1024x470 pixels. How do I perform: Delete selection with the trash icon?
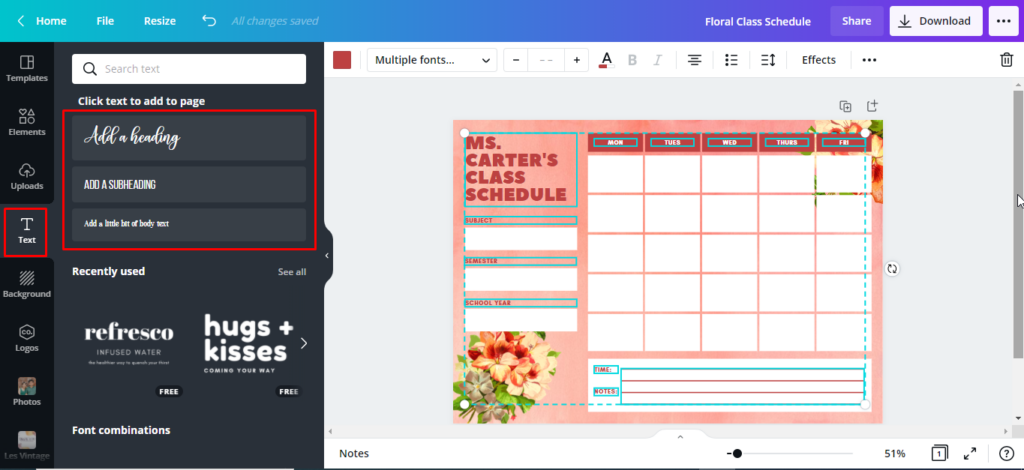[x=1006, y=60]
